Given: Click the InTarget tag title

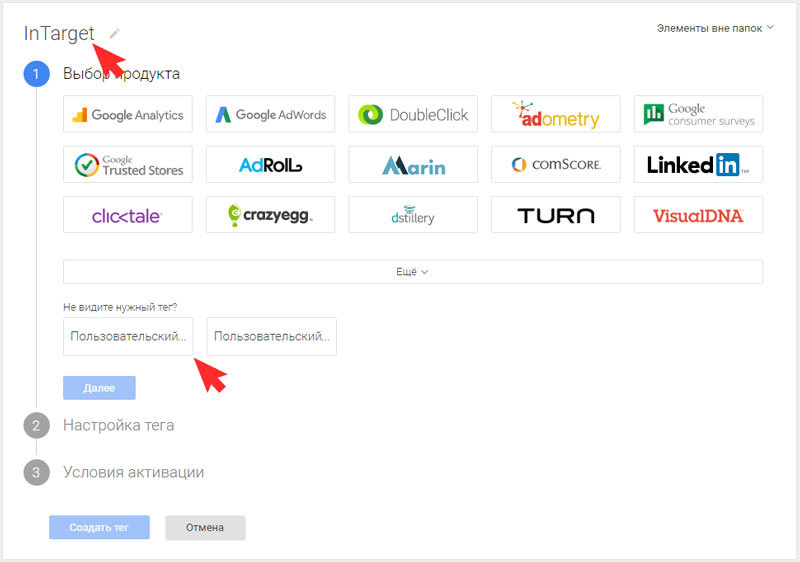Looking at the screenshot, I should click(59, 34).
